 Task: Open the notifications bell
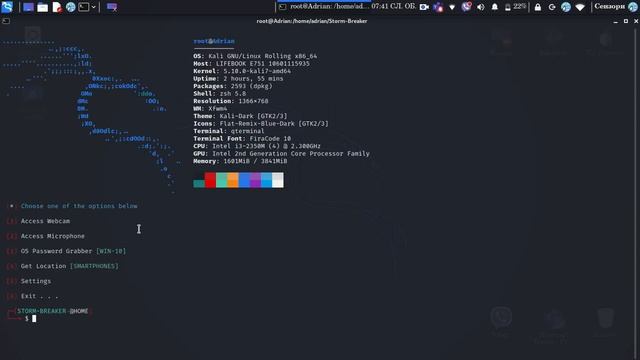pos(495,7)
